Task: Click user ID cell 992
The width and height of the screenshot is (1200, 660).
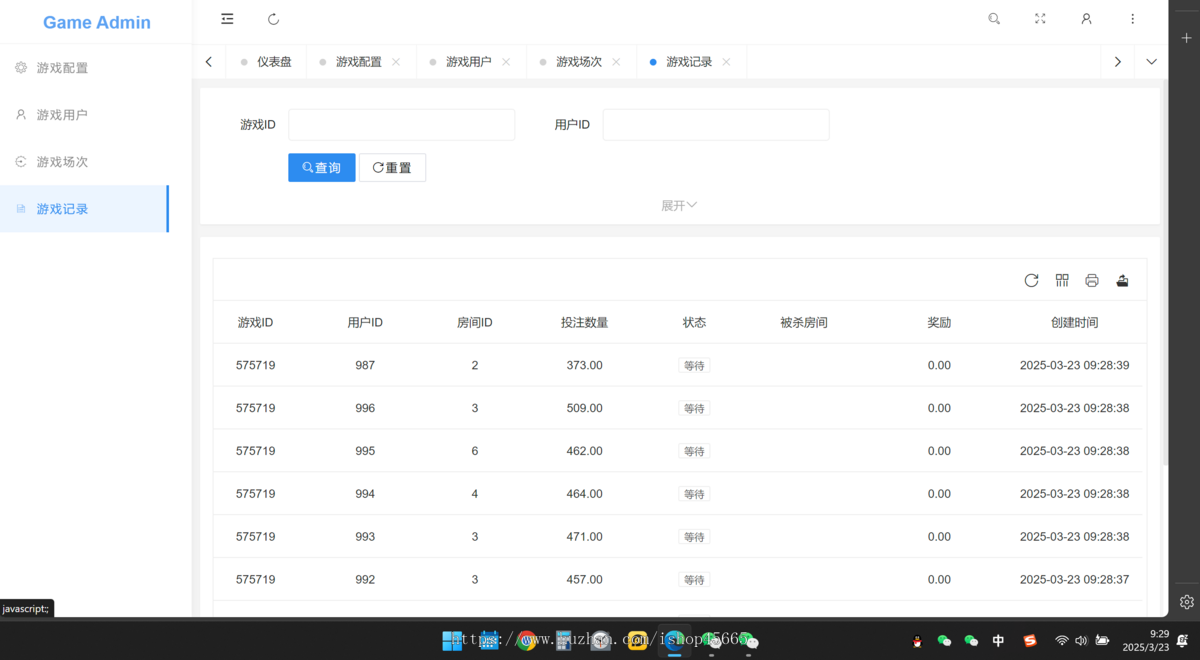Action: [365, 580]
